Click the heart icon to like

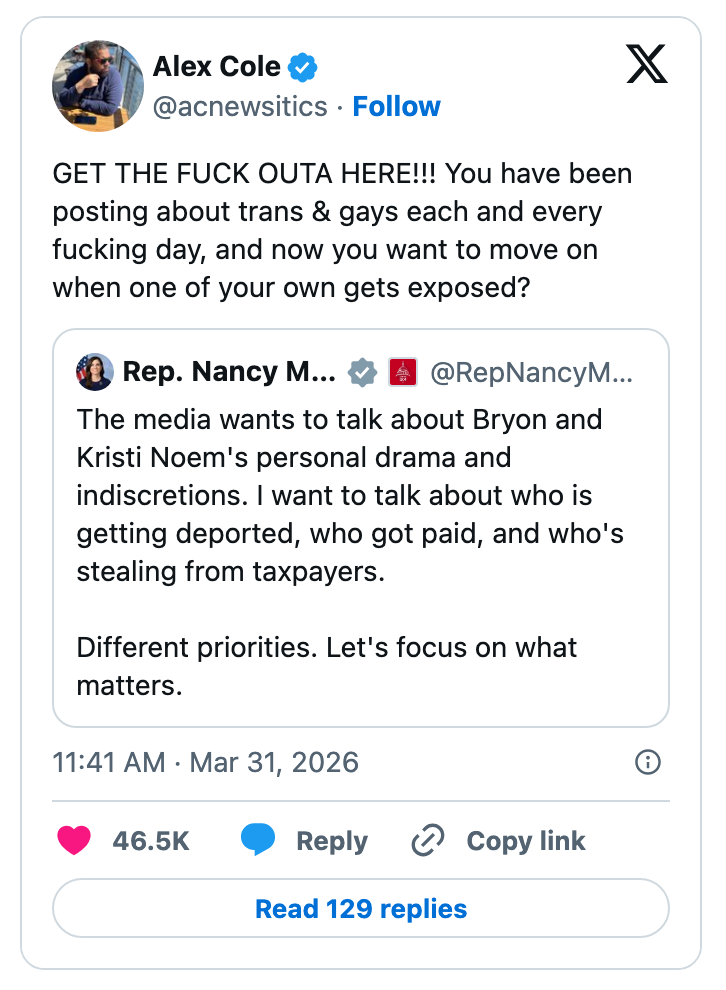[73, 840]
